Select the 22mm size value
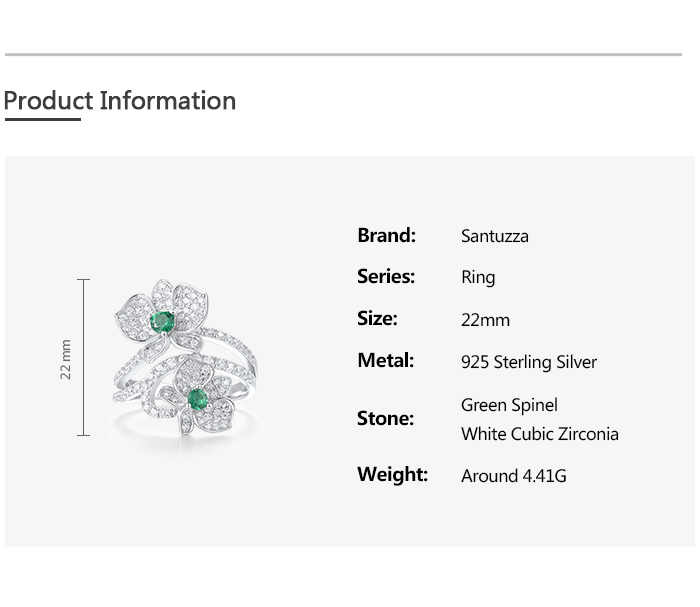 485,320
